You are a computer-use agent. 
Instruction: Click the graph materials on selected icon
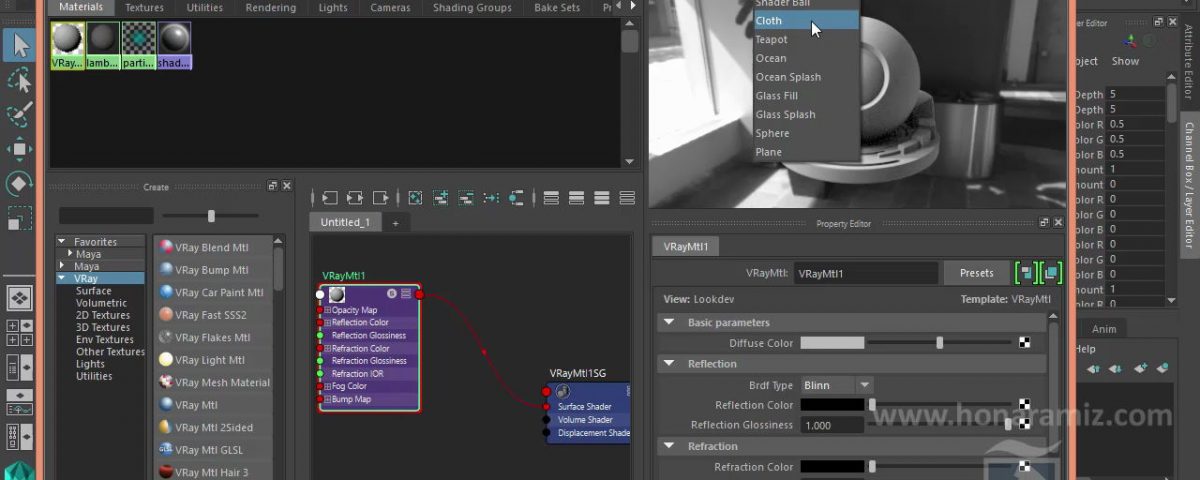tap(516, 198)
